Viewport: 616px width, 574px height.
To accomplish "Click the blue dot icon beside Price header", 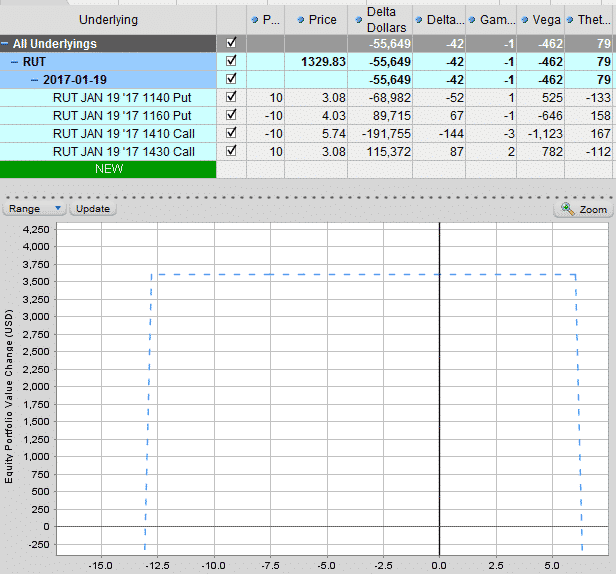I will coord(301,20).
